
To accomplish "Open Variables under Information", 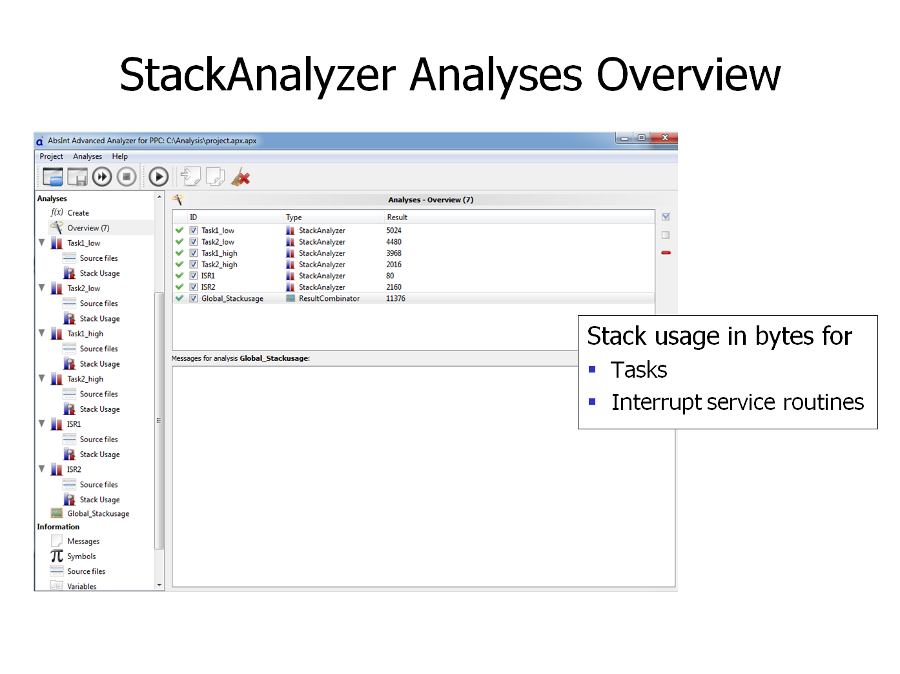I will [82, 586].
